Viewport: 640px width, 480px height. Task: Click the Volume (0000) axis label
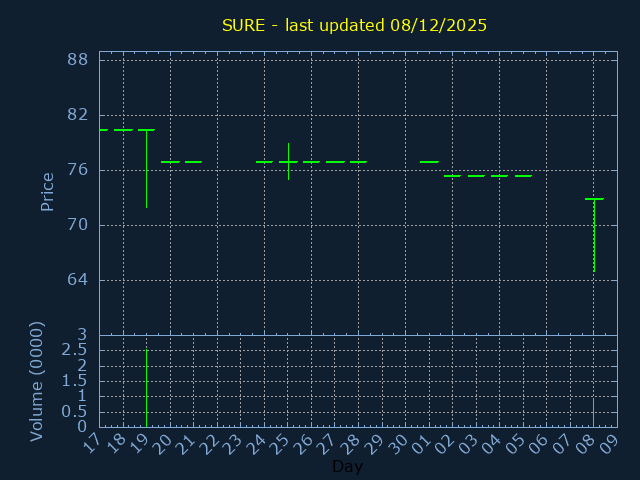point(37,381)
